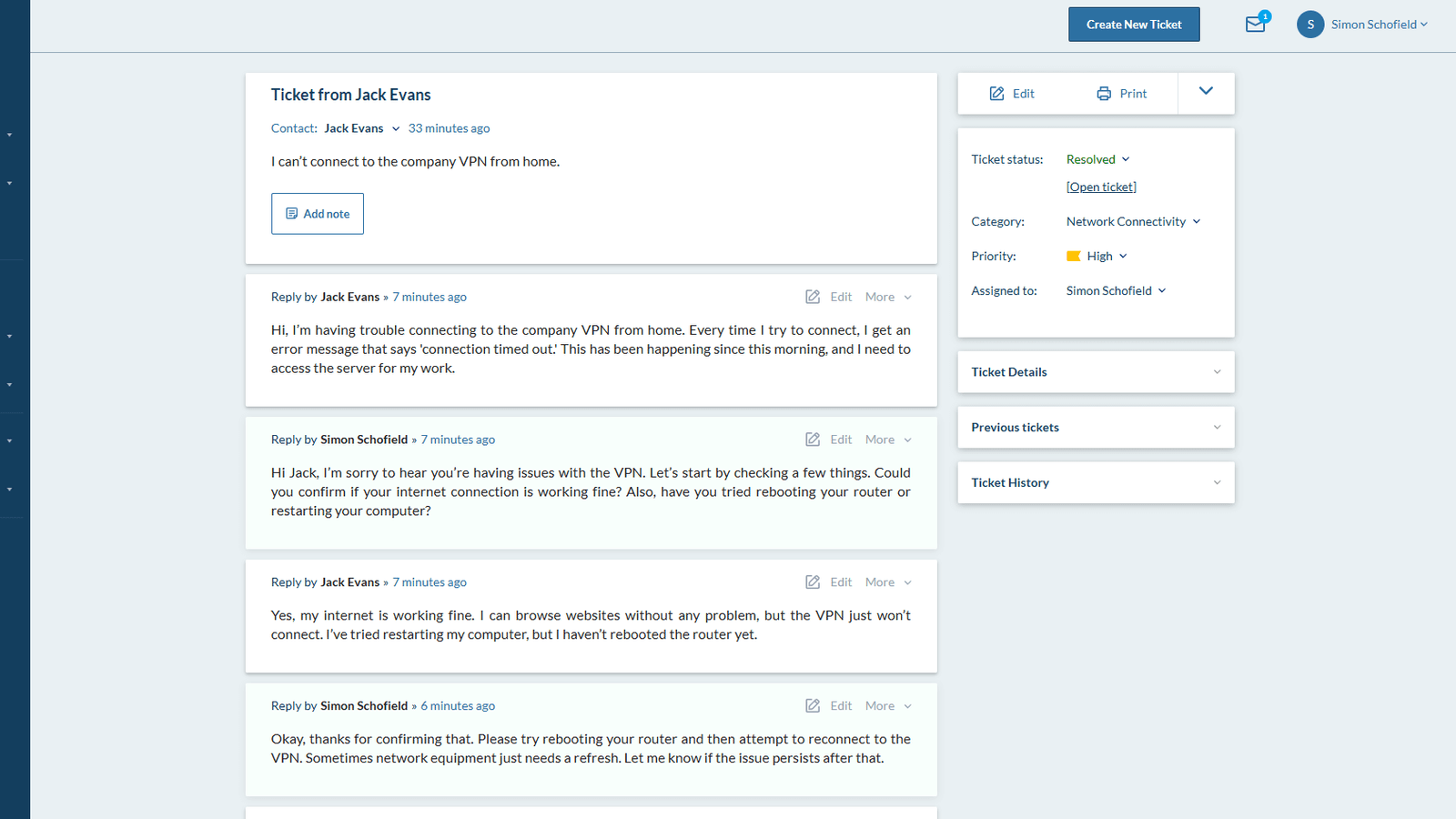Open the Network Connectivity category dropdown
The width and height of the screenshot is (1456, 819).
pyautogui.click(x=1133, y=222)
